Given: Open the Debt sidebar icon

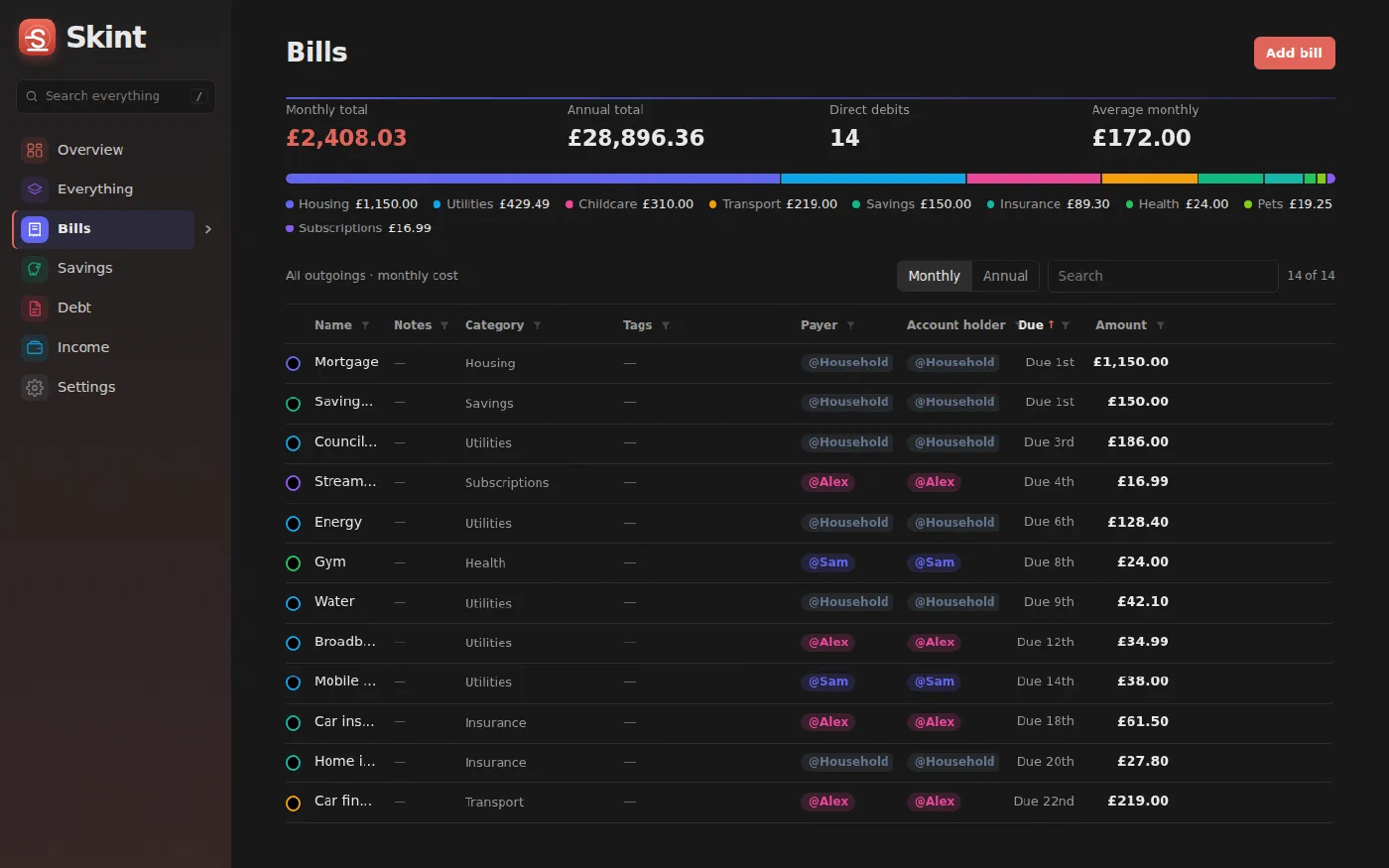Looking at the screenshot, I should click(x=35, y=308).
